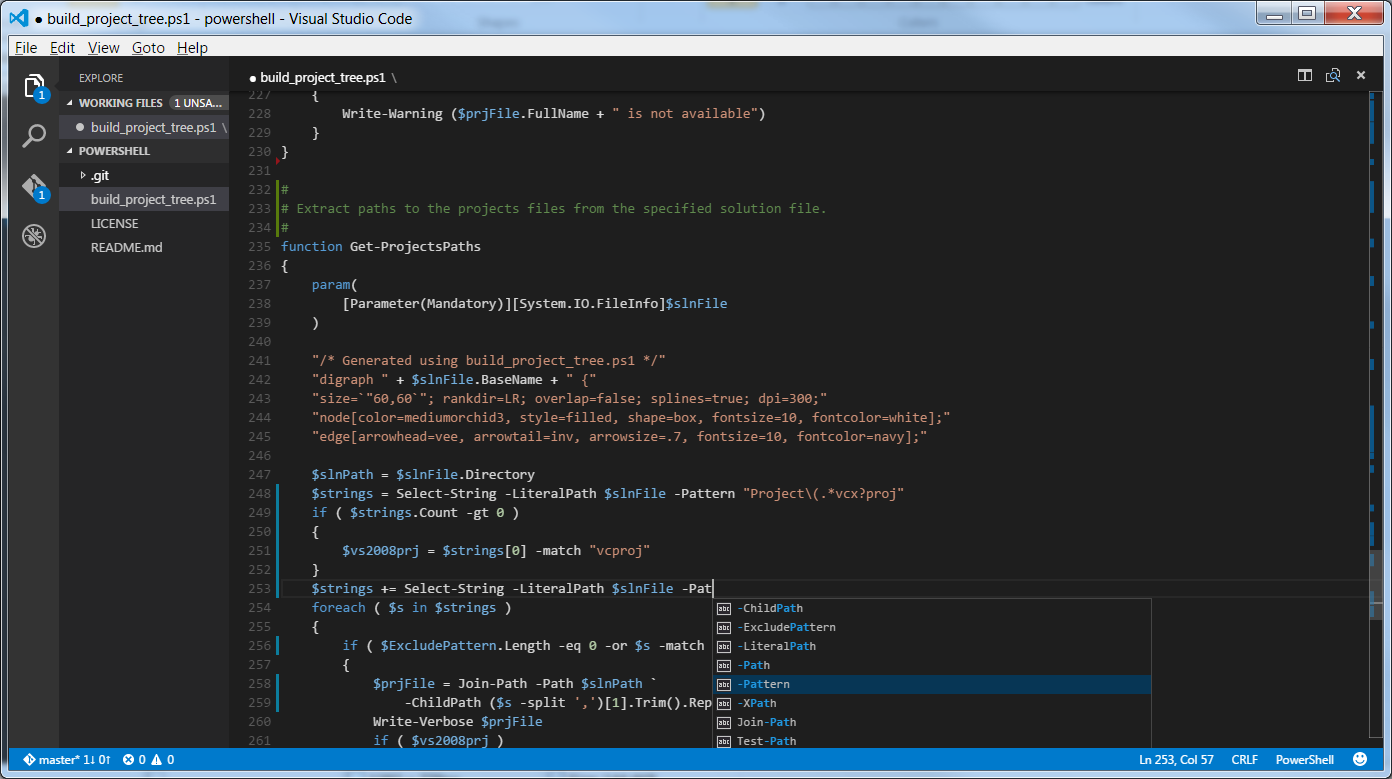Choose -LiteralPath from suggestions
Screen dimensions: 1392x779
tap(931, 646)
